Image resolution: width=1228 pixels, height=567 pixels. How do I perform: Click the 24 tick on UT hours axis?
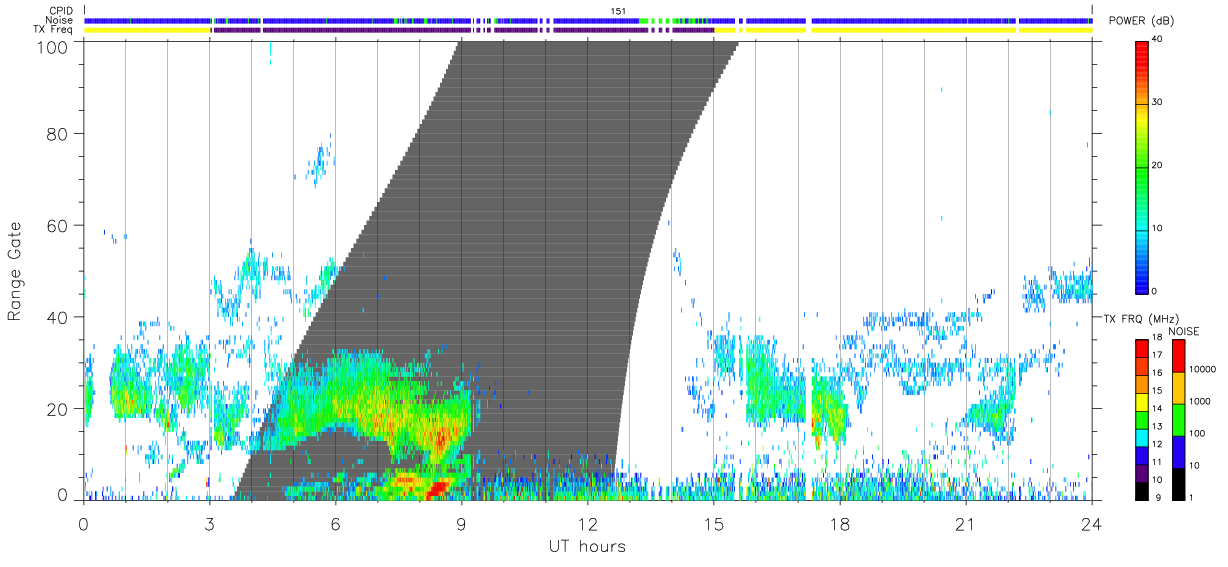pos(1091,522)
